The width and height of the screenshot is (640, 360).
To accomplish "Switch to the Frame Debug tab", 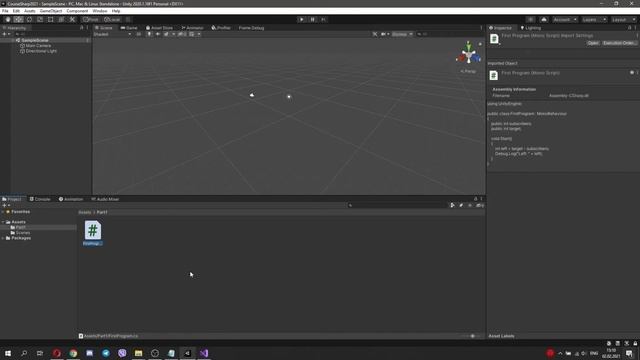I will point(251,28).
